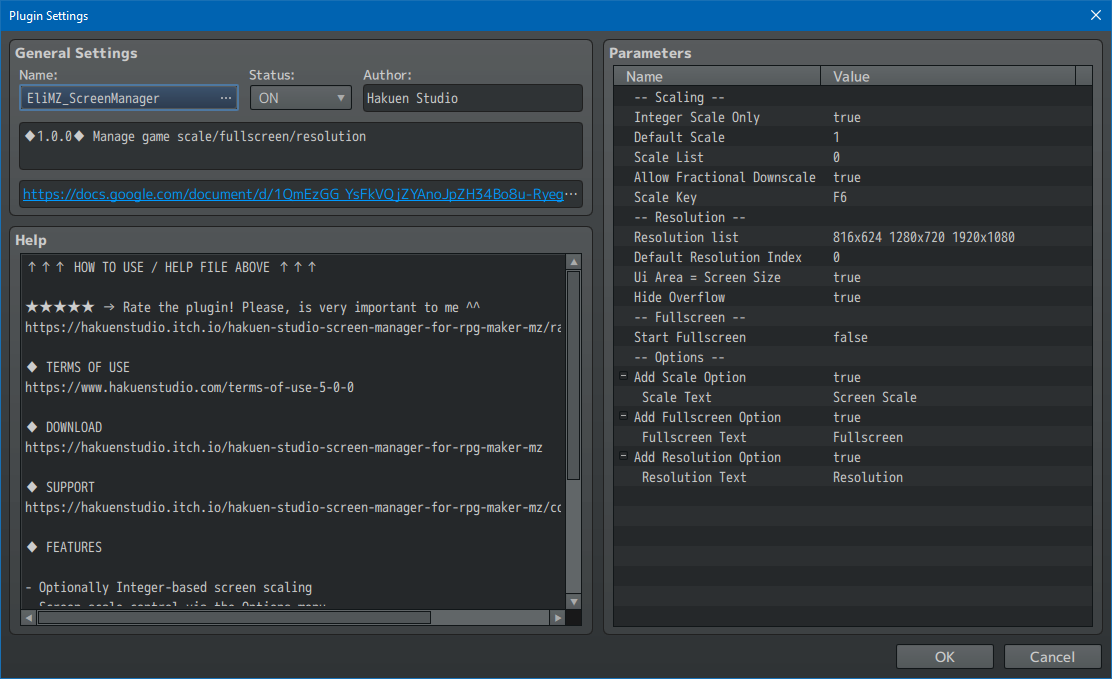Click the false value of Start Fullscreen

(850, 337)
